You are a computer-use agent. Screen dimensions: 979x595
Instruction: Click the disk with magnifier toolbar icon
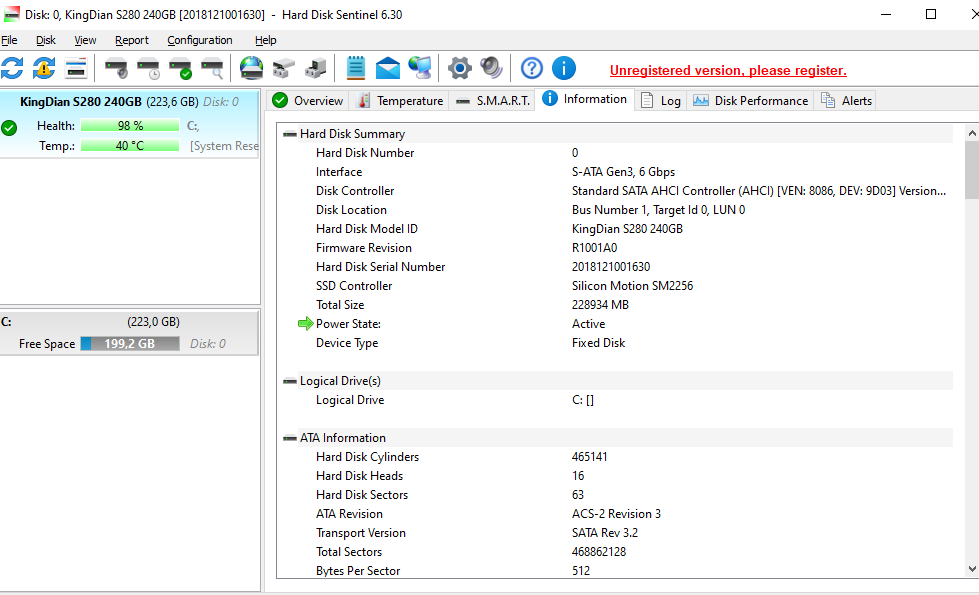point(212,68)
